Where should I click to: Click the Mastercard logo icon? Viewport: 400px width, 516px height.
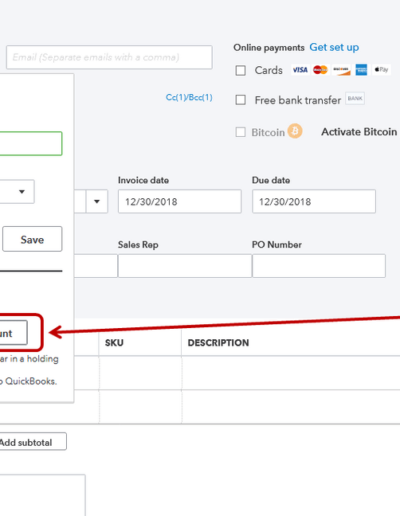320,70
